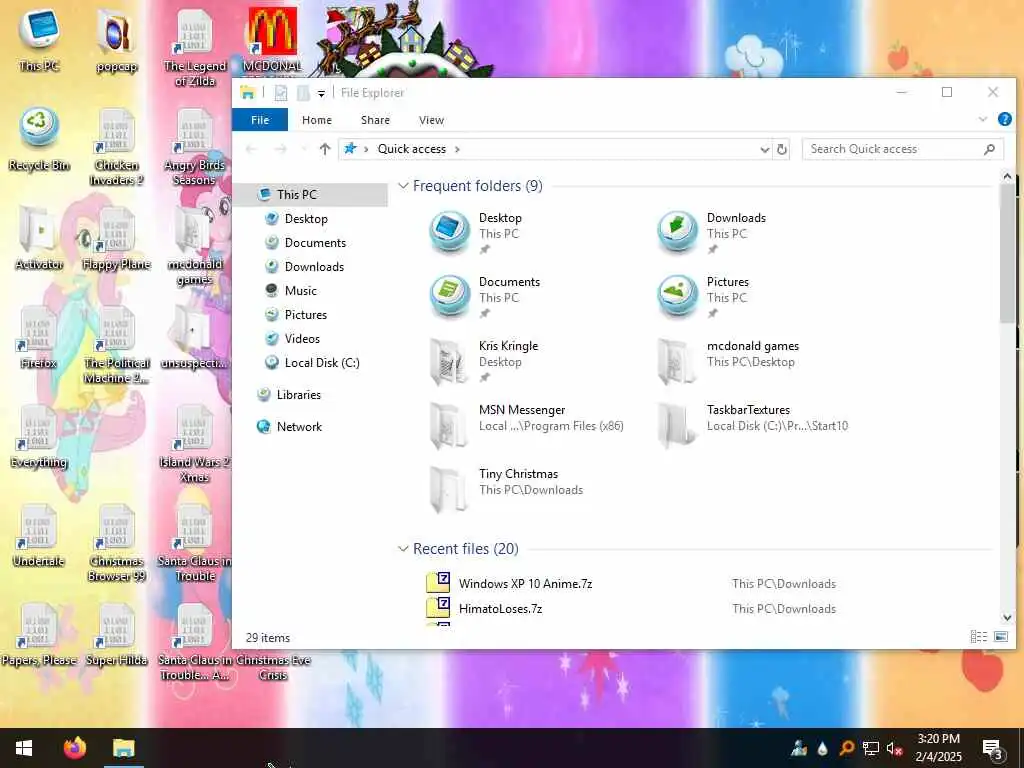Select Windows XP 10 Anime.7z file
Image resolution: width=1024 pixels, height=768 pixels.
[x=525, y=584]
